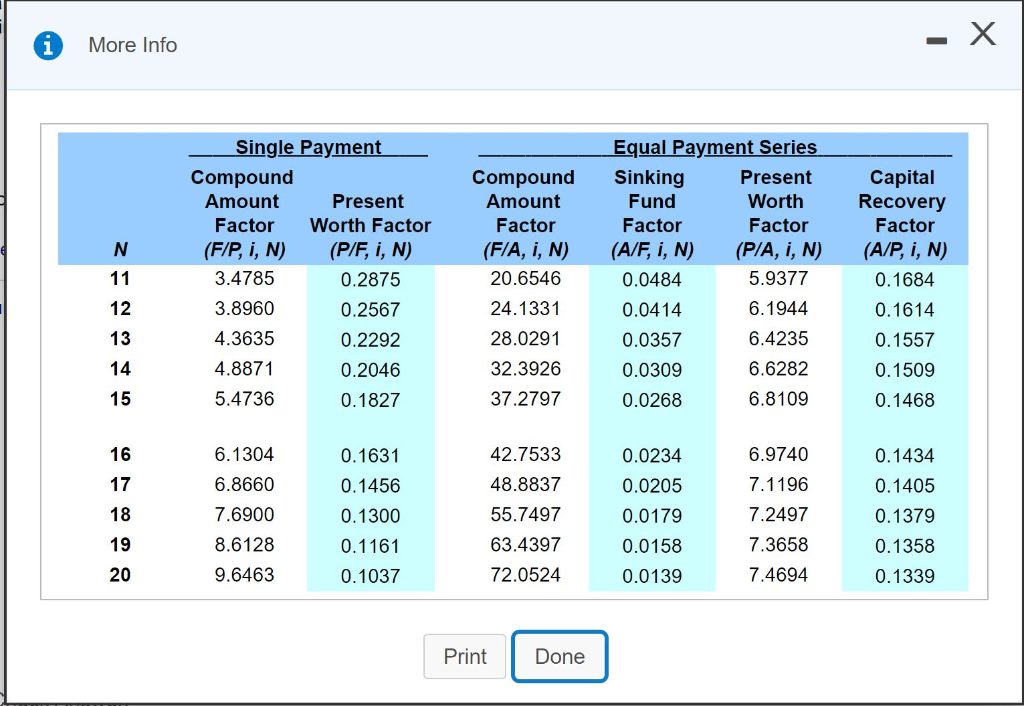Viewport: 1024px width, 706px height.
Task: Select the Single Payment group heading
Action: click(308, 148)
